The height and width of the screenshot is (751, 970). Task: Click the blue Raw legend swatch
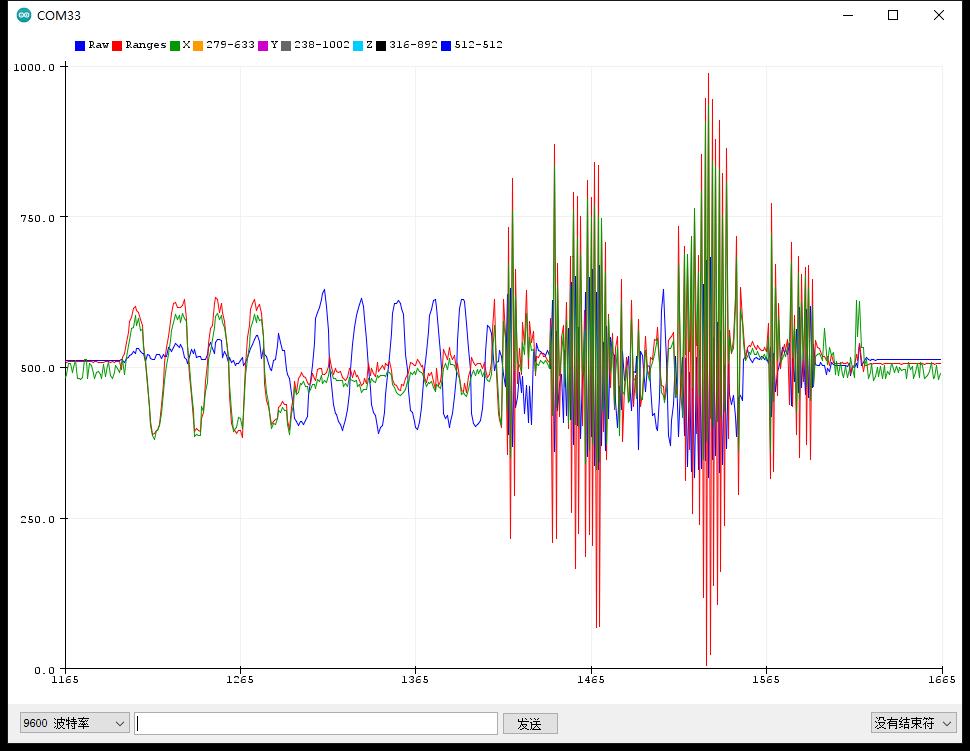[x=80, y=46]
